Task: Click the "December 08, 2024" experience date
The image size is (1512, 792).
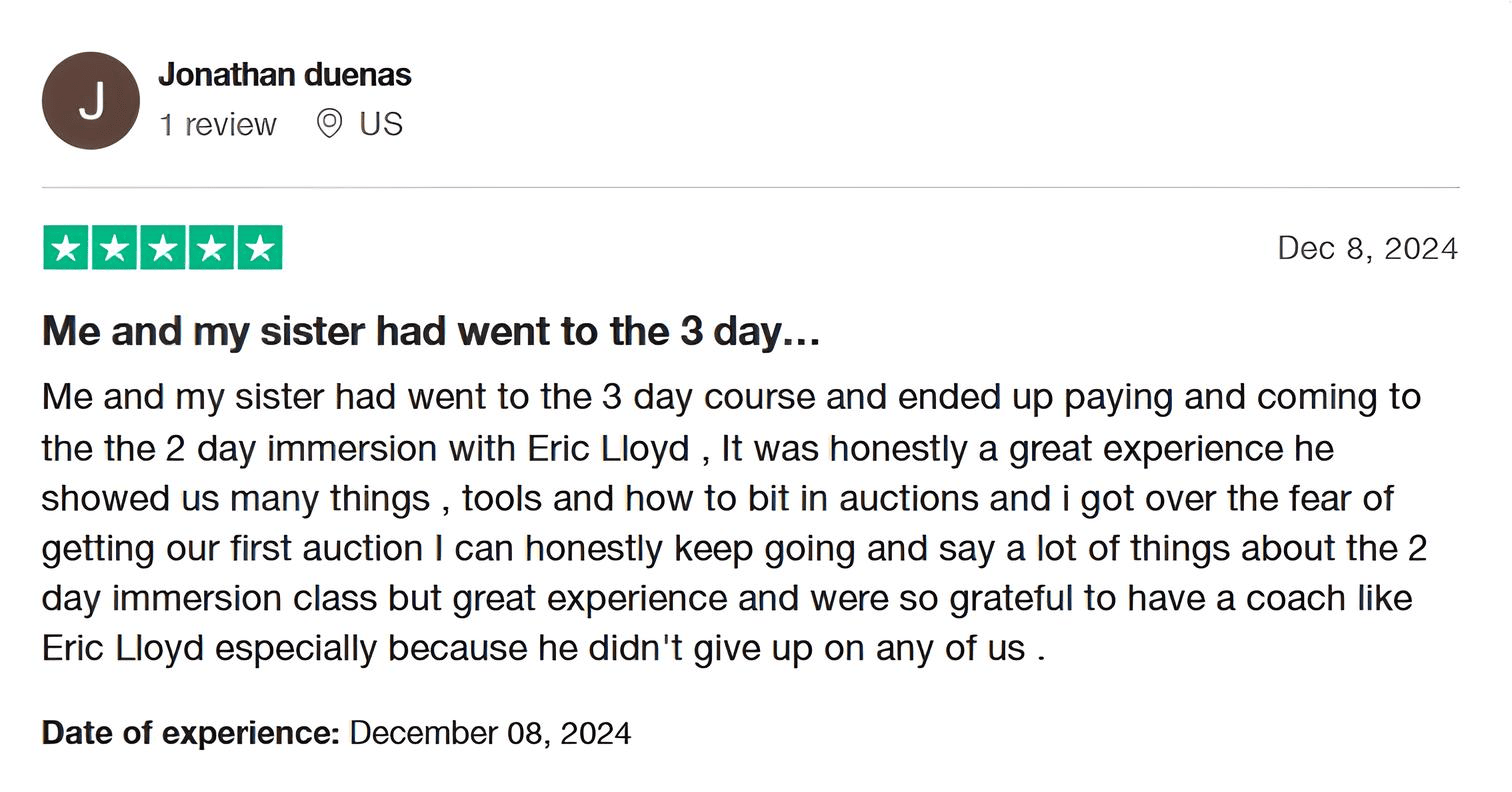Action: pos(490,733)
